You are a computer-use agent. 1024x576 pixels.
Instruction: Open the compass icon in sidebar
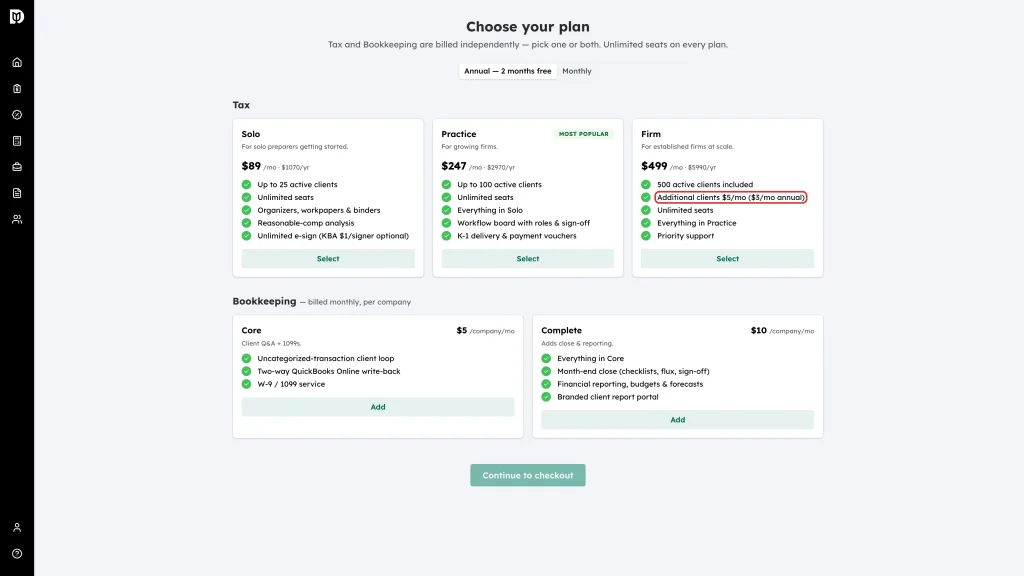[17, 115]
